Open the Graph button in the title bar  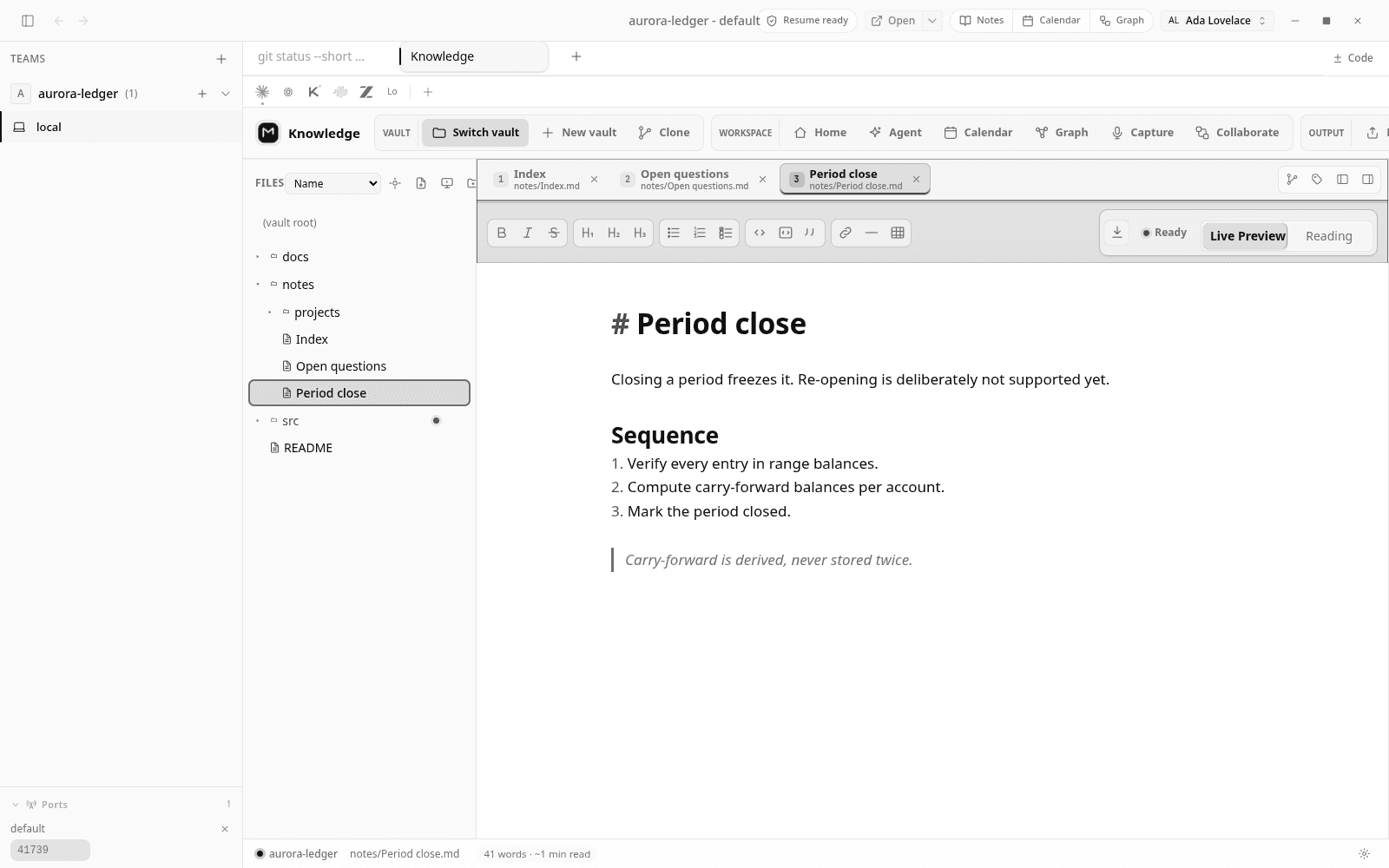(x=1122, y=21)
